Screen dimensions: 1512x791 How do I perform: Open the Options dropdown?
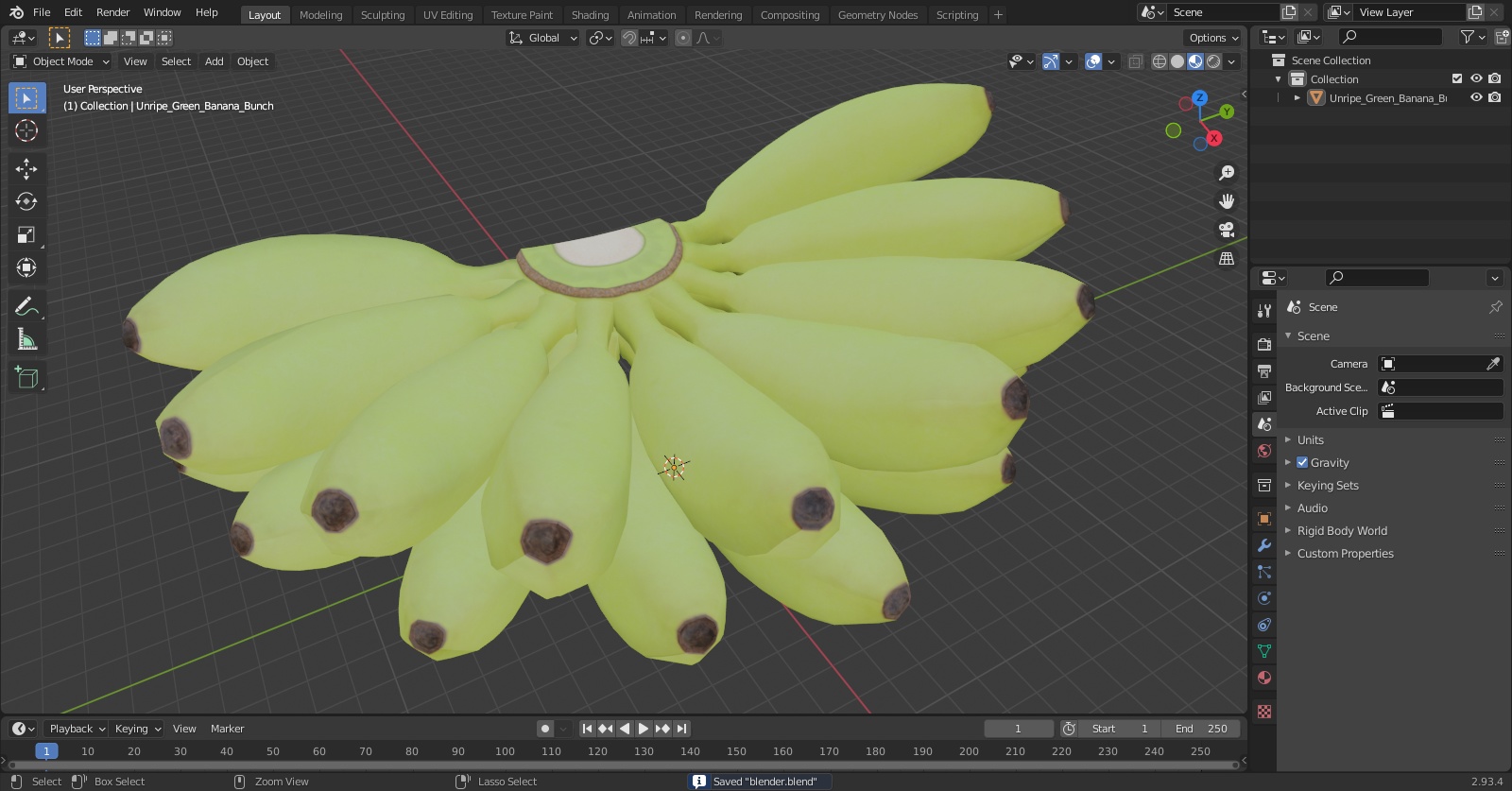(x=1213, y=38)
